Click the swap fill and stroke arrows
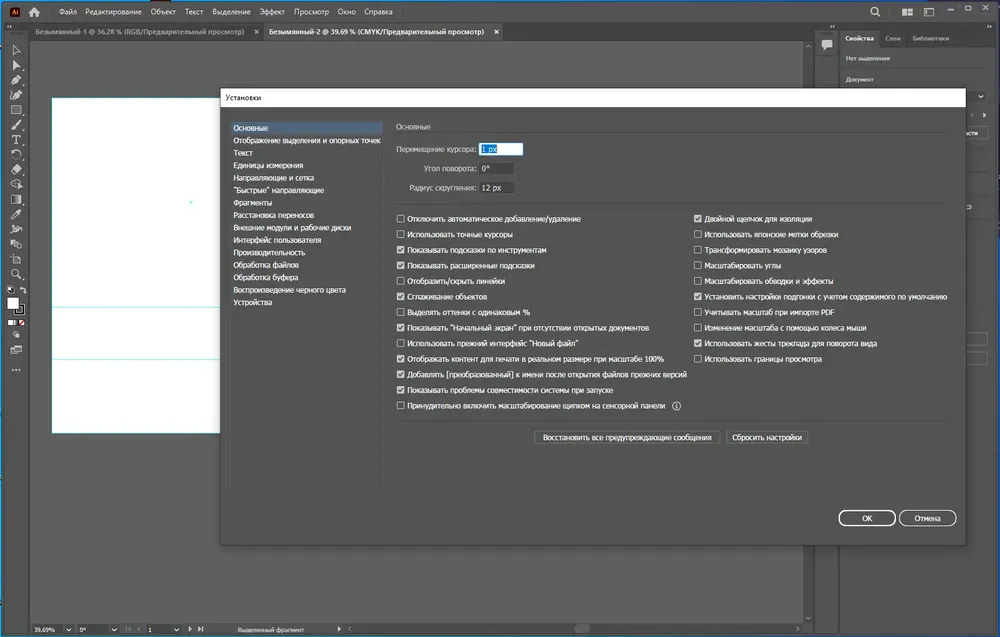This screenshot has height=637, width=1000. click(x=24, y=290)
